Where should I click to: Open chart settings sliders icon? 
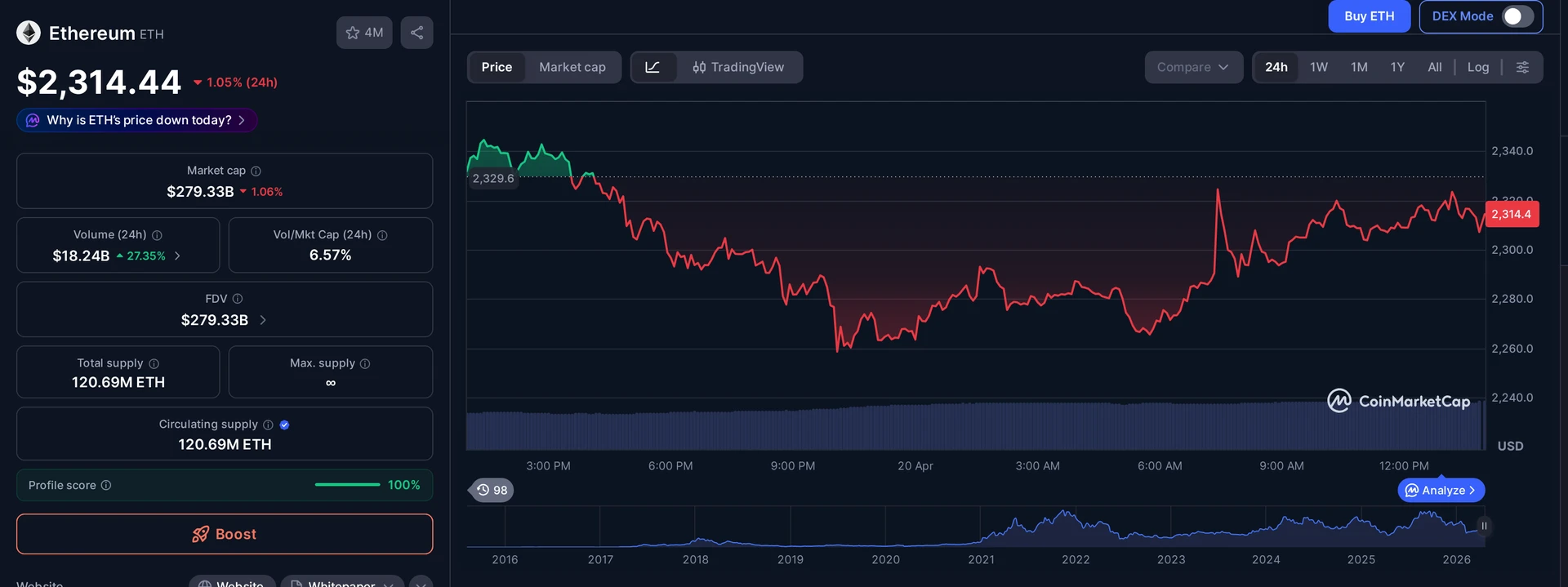pyautogui.click(x=1522, y=67)
